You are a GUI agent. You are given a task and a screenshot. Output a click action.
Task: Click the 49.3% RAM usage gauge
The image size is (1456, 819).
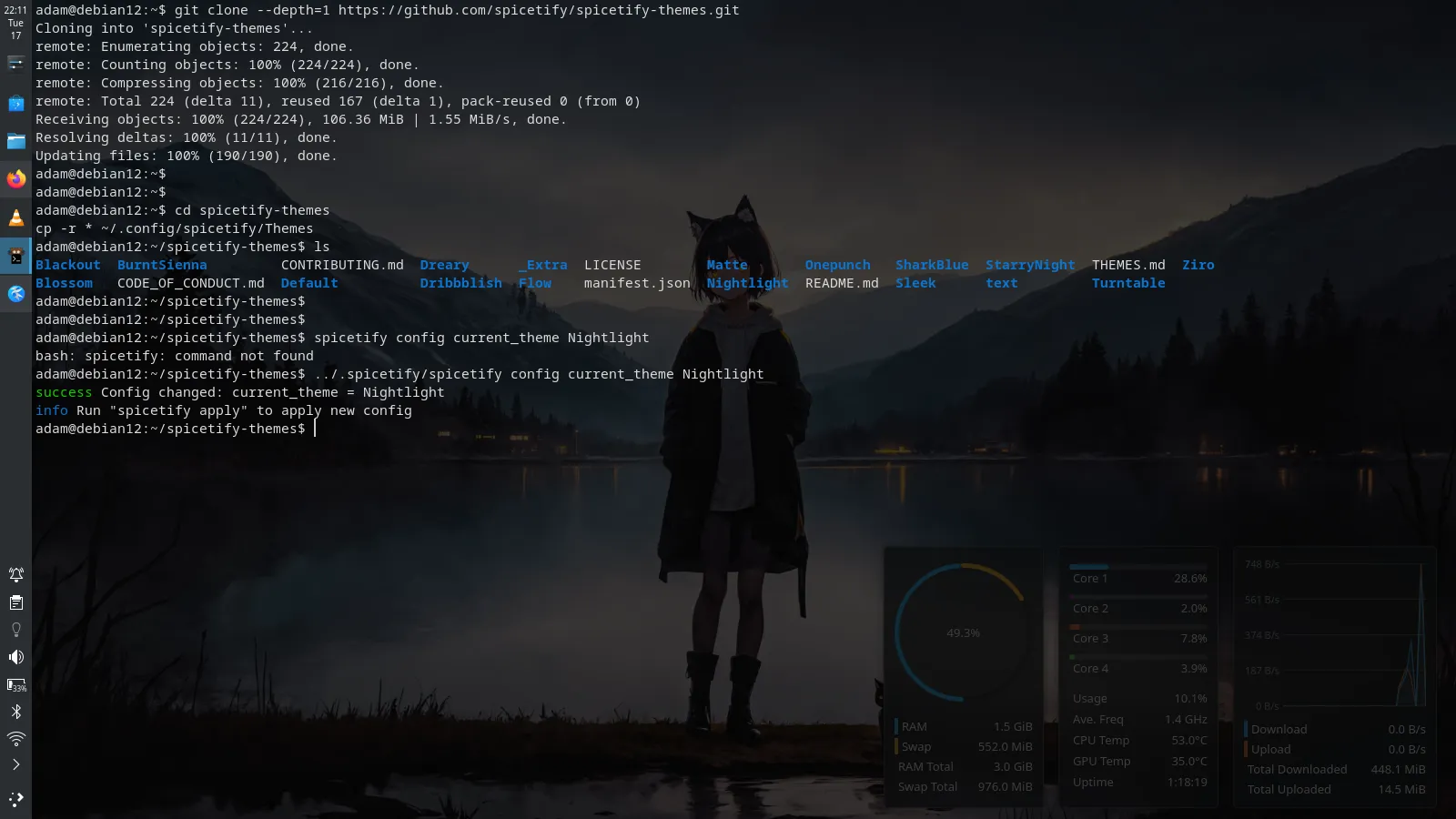coord(963,632)
